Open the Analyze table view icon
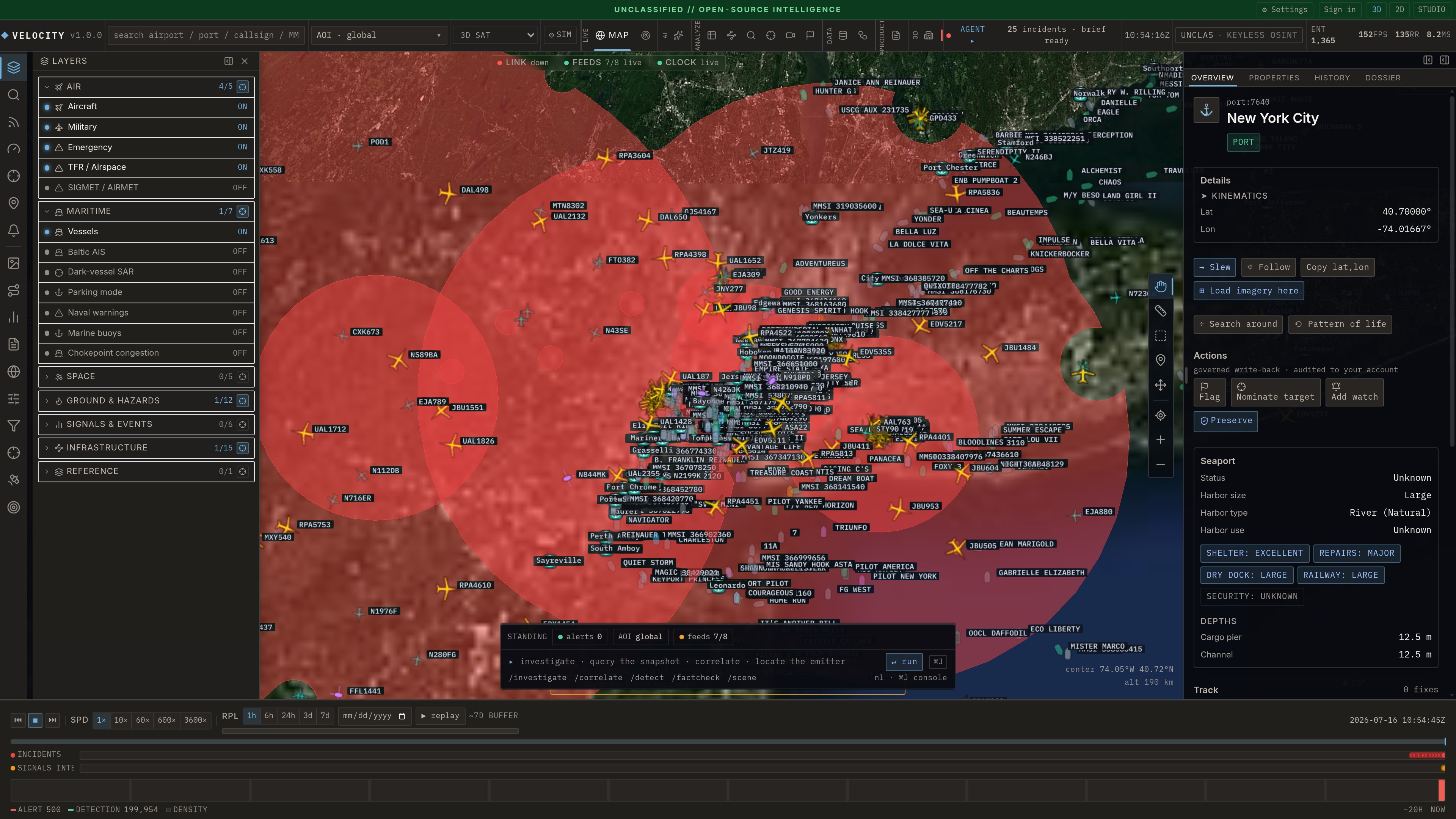 (712, 35)
